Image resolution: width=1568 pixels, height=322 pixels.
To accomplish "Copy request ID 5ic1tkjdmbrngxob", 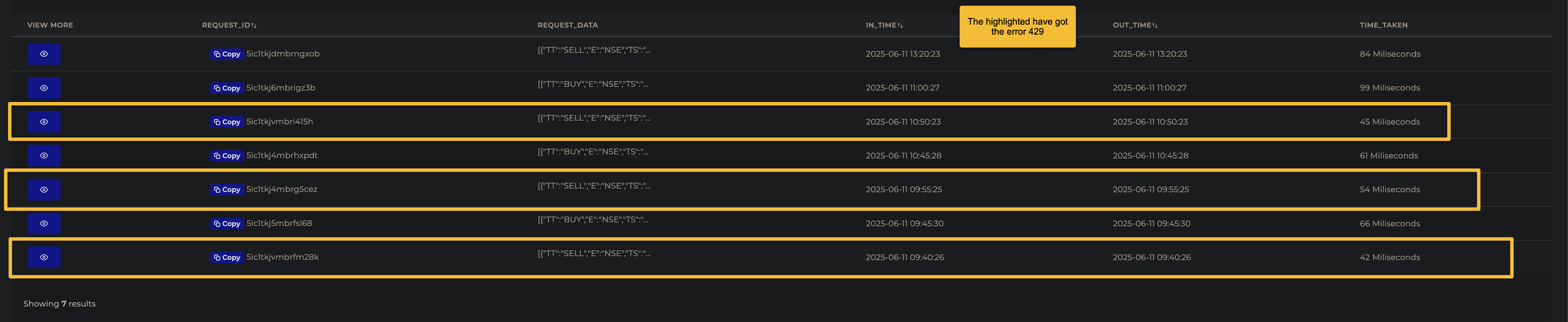I will (227, 54).
